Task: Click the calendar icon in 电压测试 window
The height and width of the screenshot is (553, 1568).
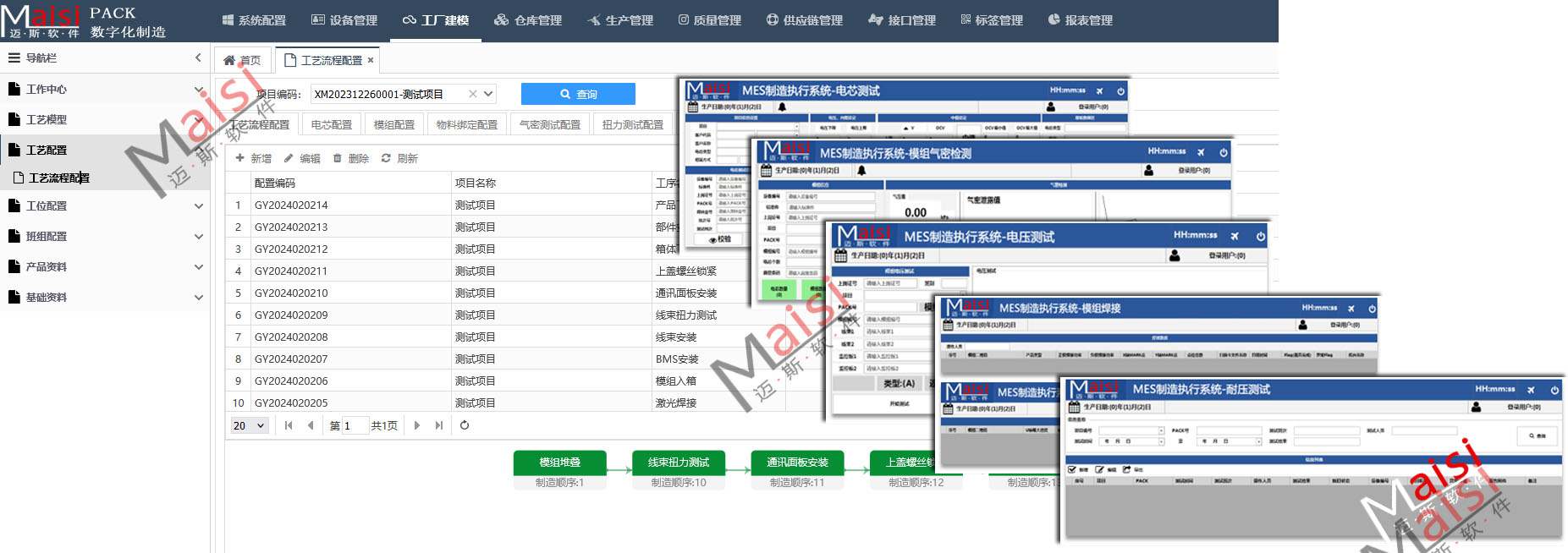Action: (x=840, y=255)
